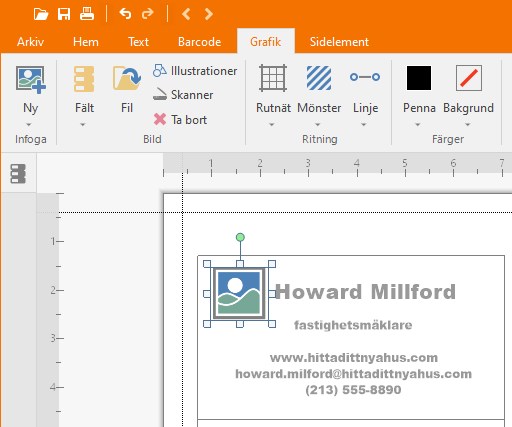Click the printer icon
This screenshot has width=512, height=427.
(87, 14)
